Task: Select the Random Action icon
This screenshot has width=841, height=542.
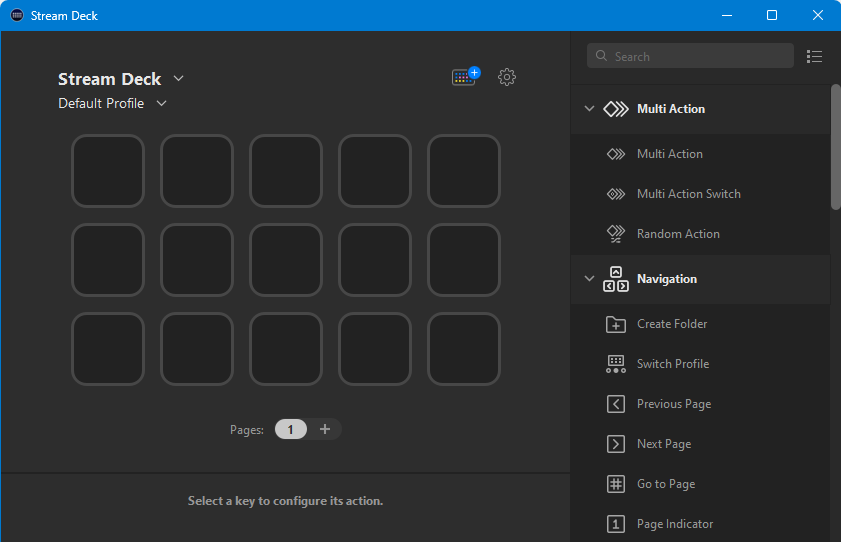Action: point(616,234)
